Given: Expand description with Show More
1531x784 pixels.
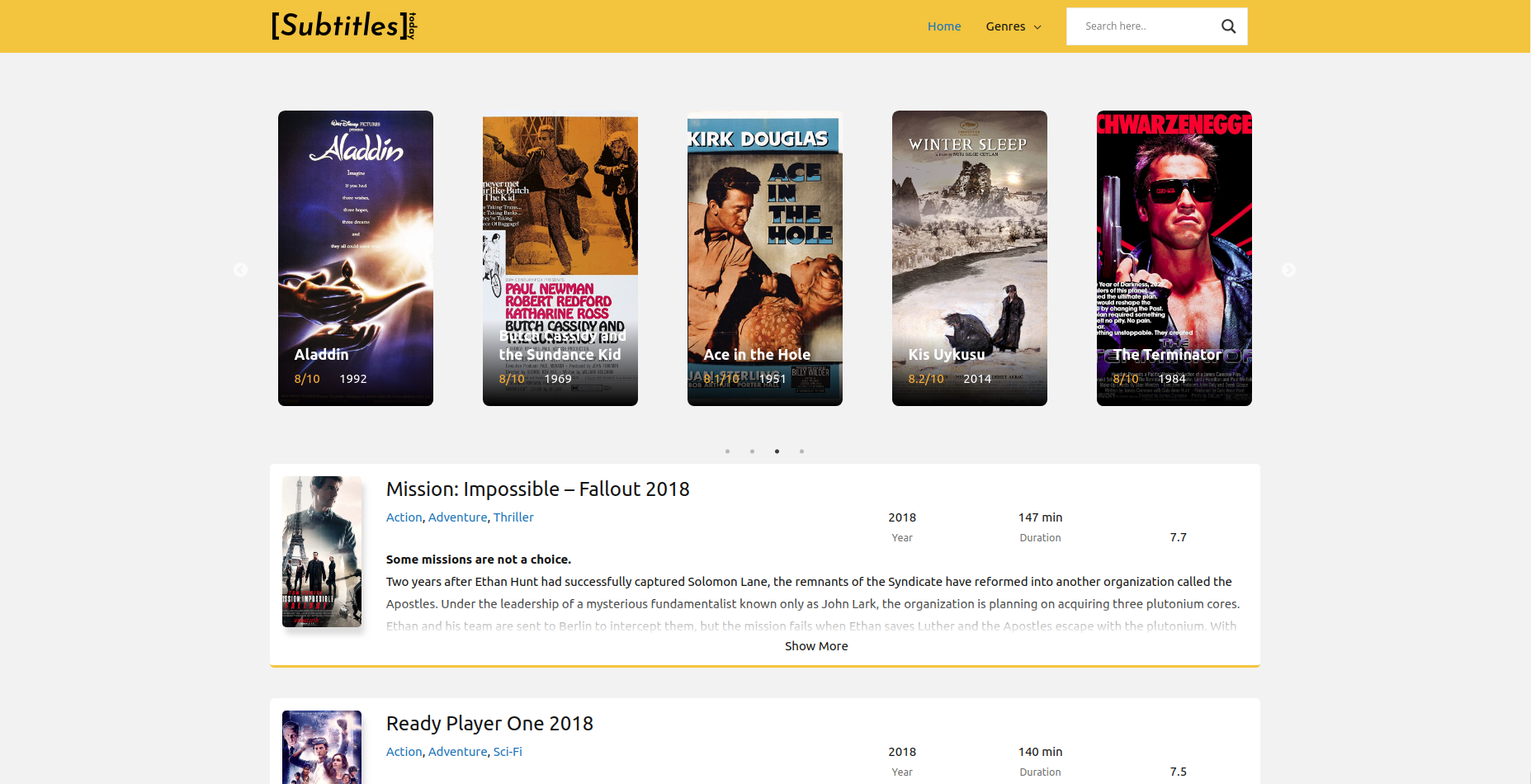Looking at the screenshot, I should coord(815,646).
